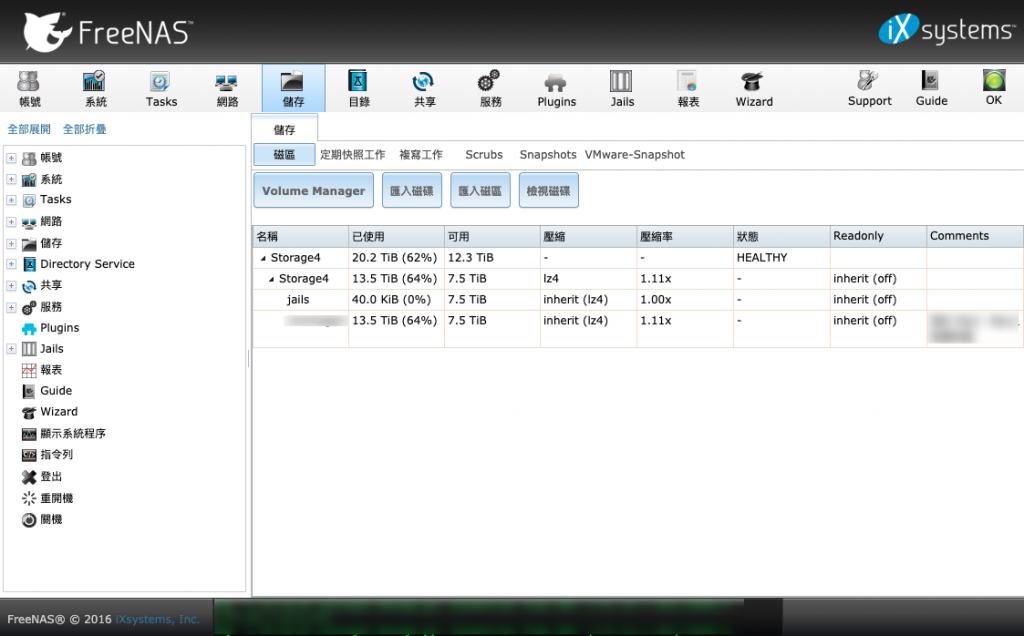Switch to the 定期快照工作 tab
This screenshot has width=1024, height=636.
tap(353, 155)
